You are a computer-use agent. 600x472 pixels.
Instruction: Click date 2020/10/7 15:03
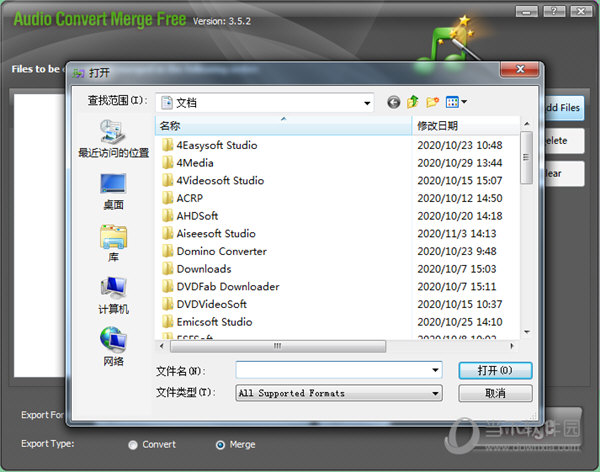click(457, 269)
